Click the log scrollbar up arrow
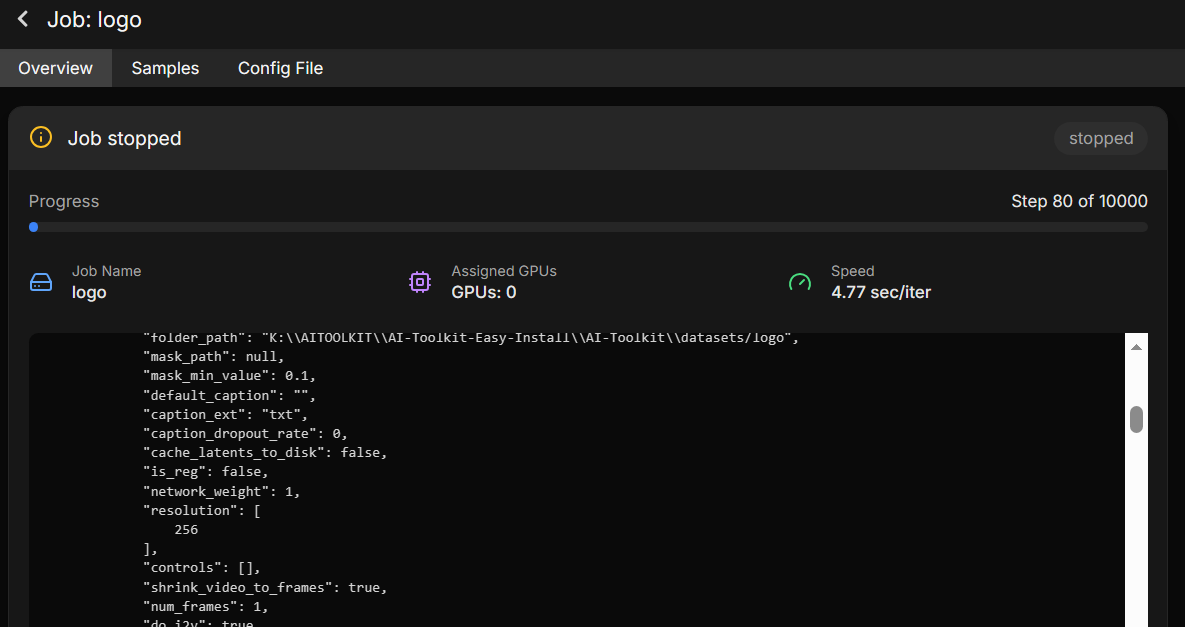1185x627 pixels. pos(1136,347)
